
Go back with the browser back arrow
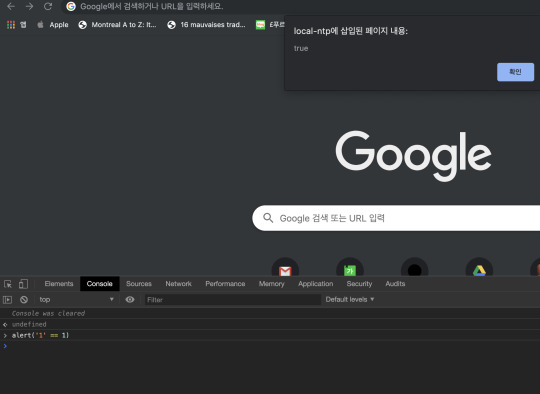[x=11, y=6]
